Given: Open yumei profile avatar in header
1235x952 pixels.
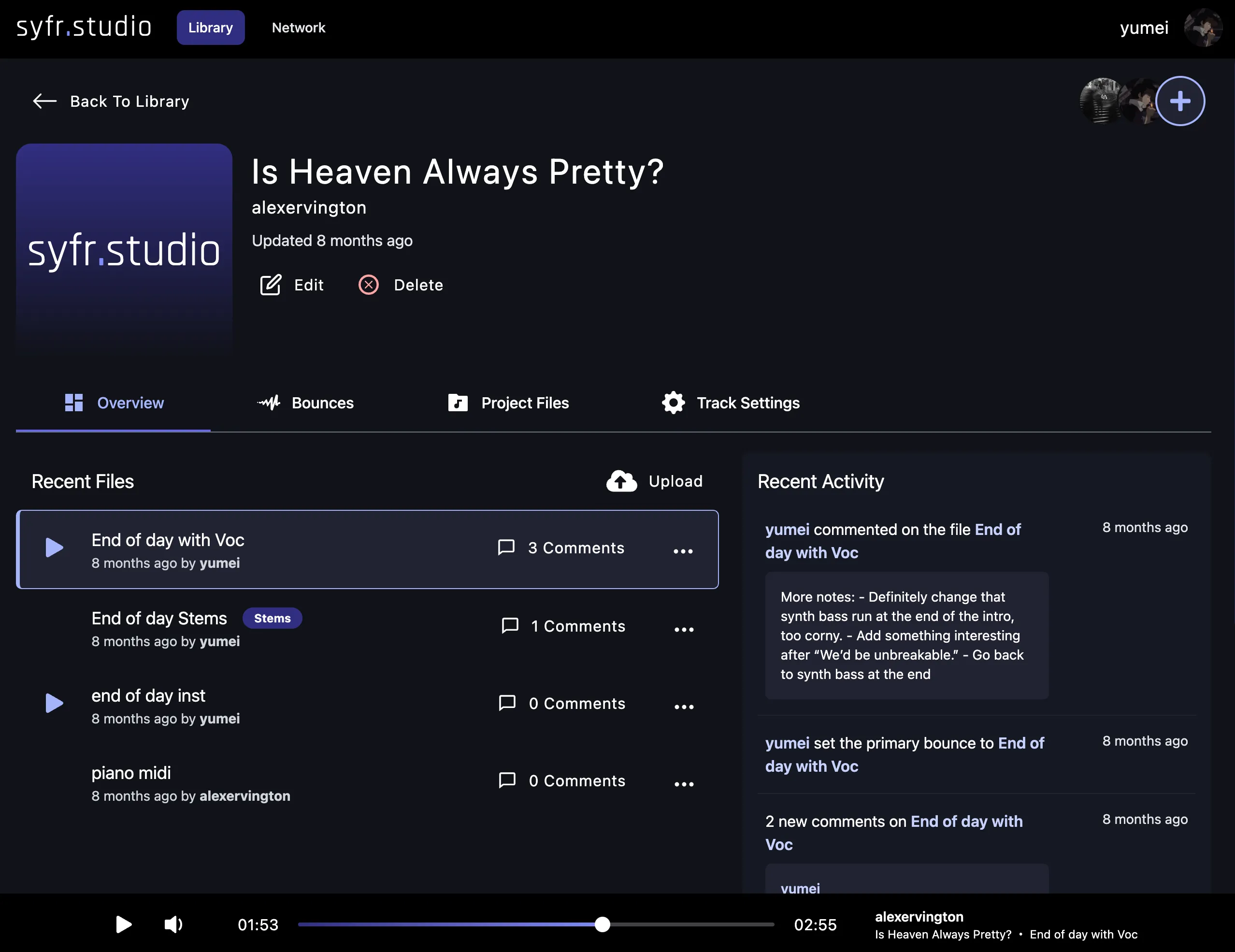Looking at the screenshot, I should pos(1203,27).
